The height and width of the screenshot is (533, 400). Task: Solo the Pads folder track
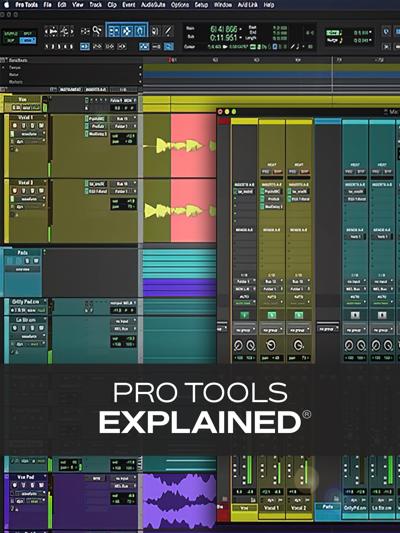(27, 261)
